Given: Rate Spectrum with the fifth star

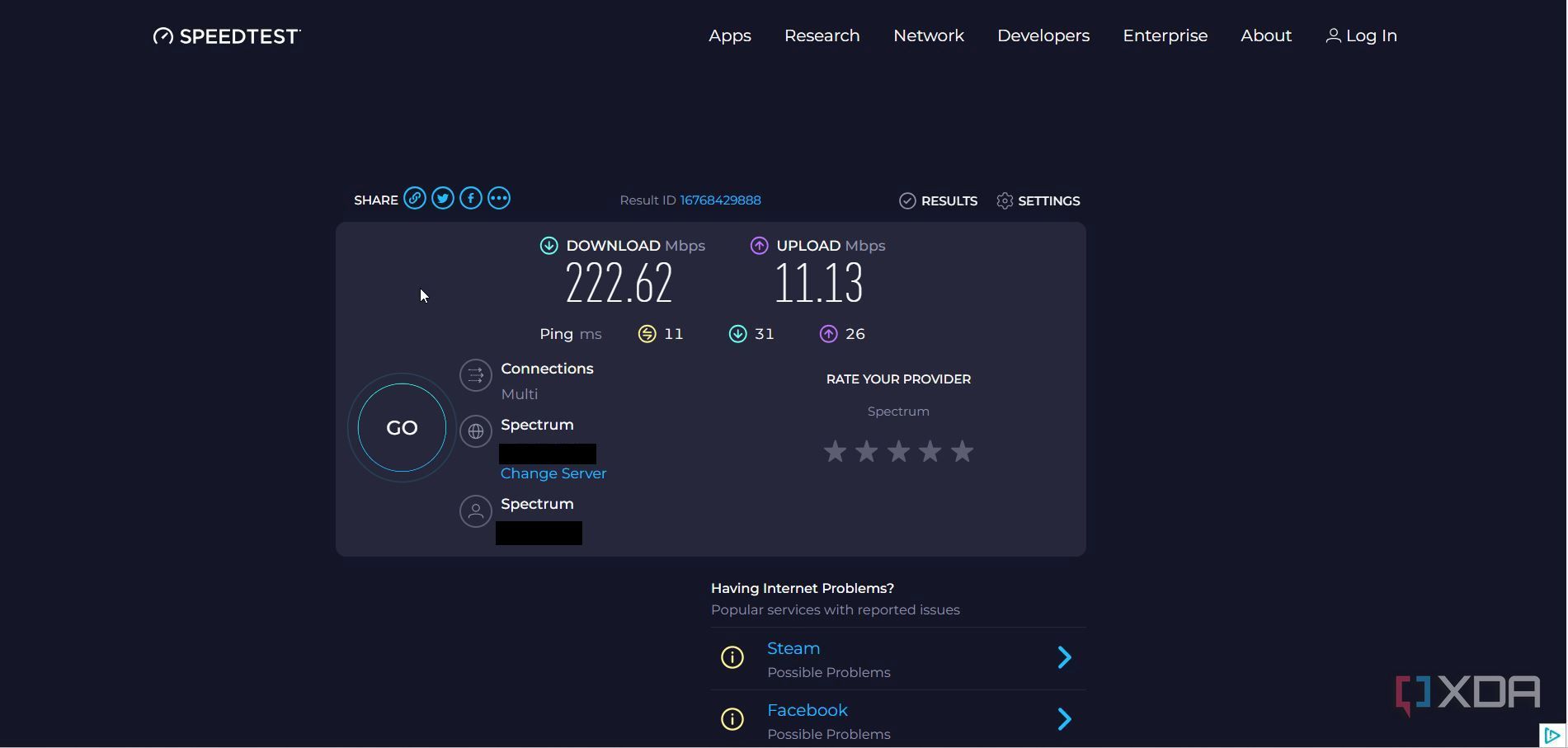Looking at the screenshot, I should point(962,452).
